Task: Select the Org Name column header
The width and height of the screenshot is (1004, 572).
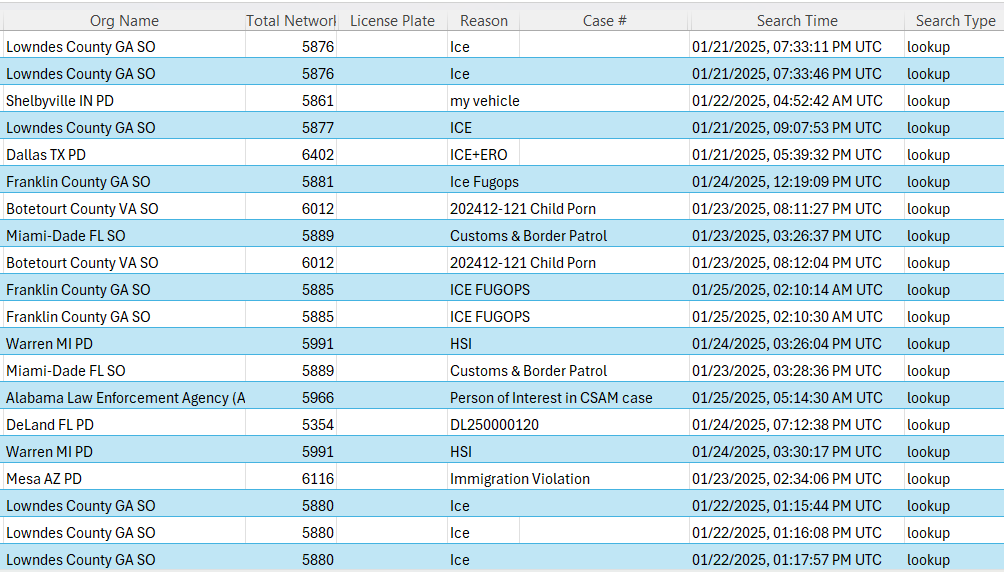Action: (x=124, y=20)
